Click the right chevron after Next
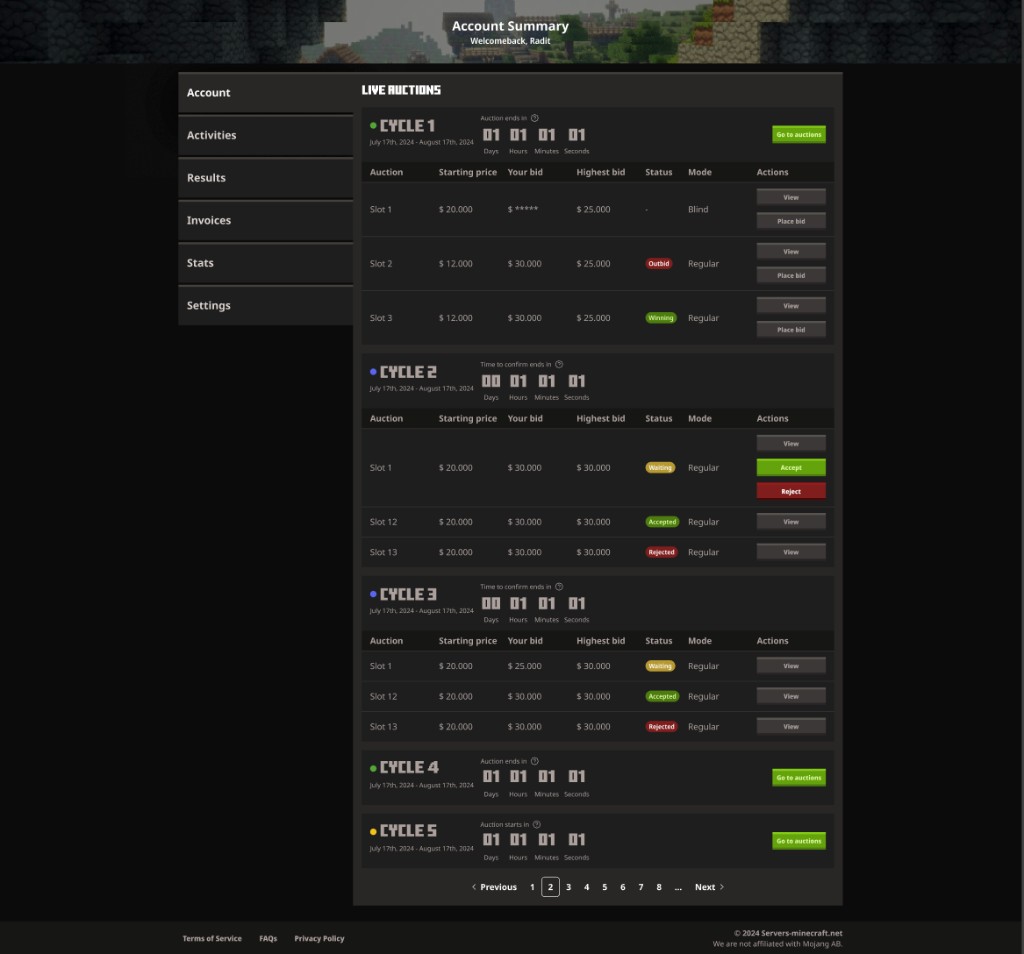Image resolution: width=1024 pixels, height=954 pixels. [722, 887]
